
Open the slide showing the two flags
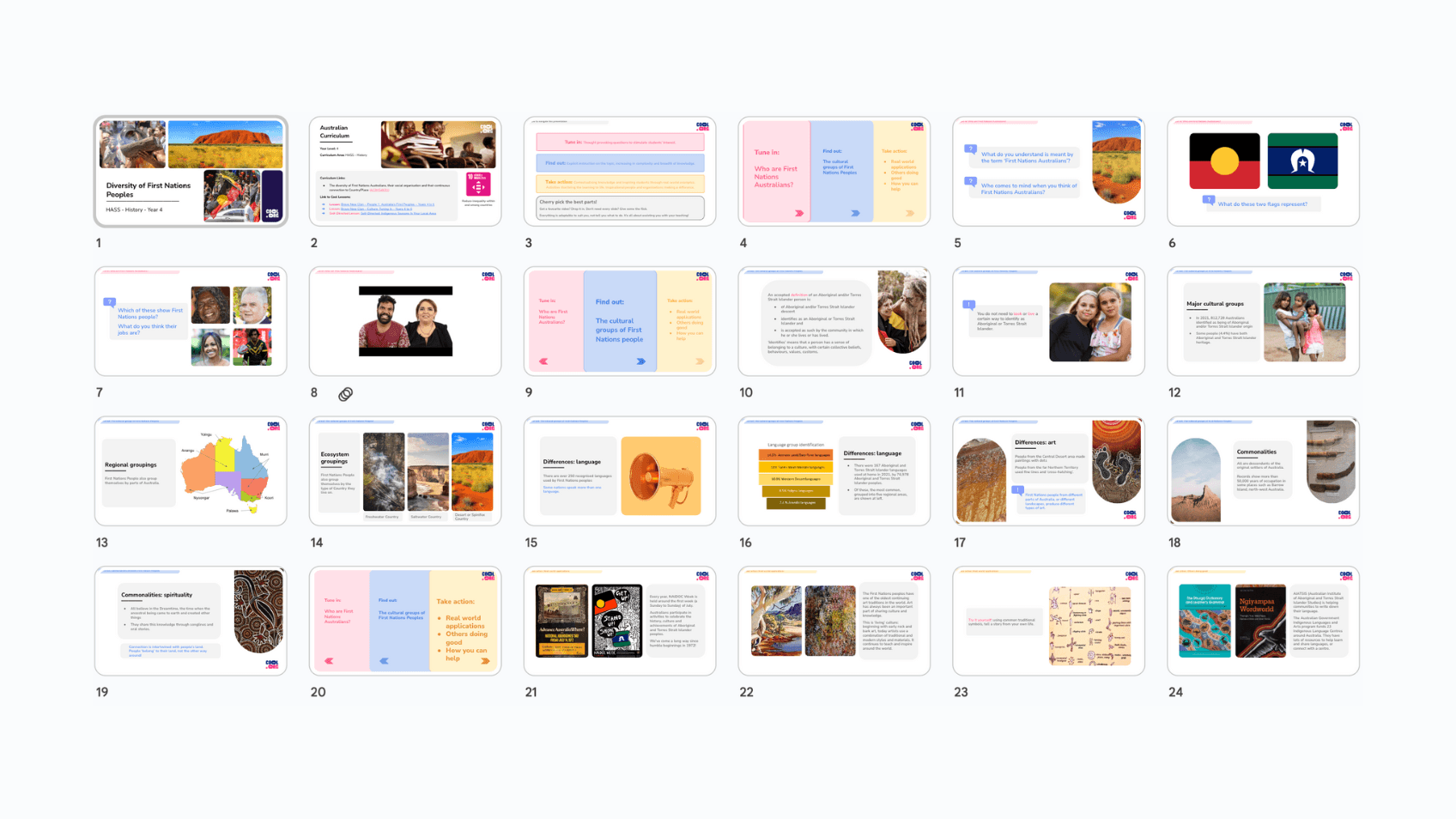[x=1263, y=172]
